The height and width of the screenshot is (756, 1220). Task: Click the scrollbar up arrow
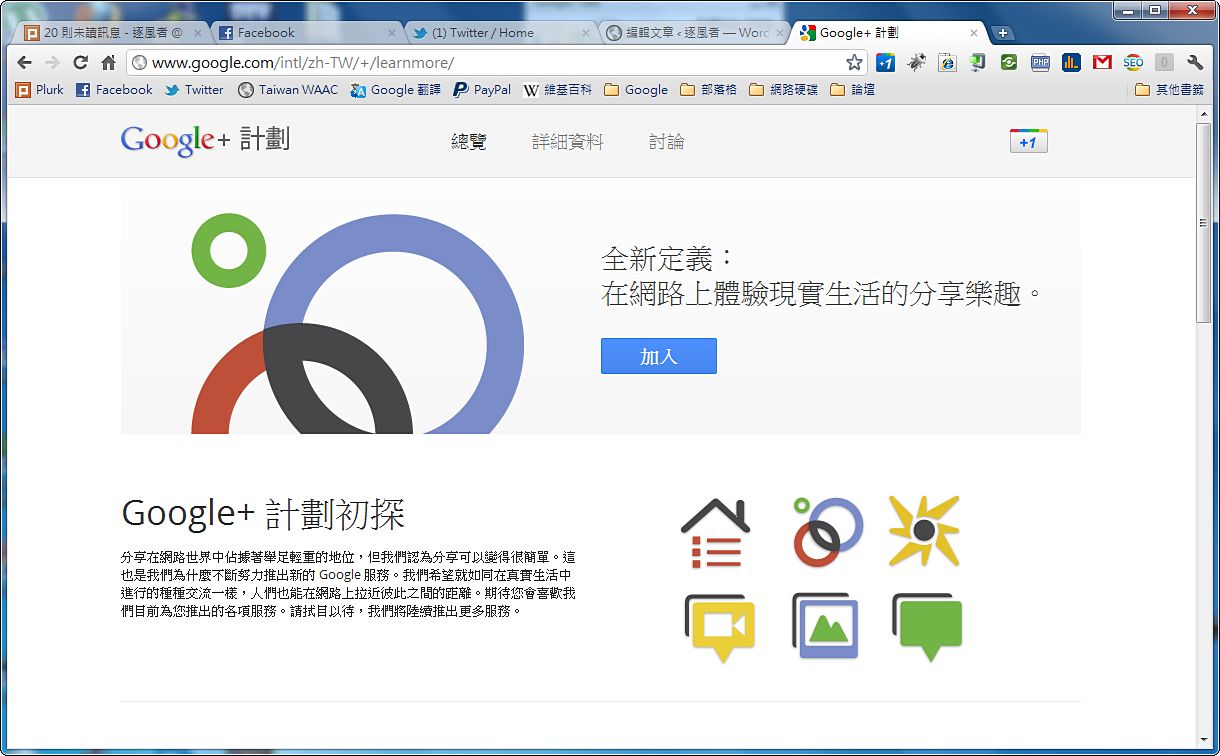click(1204, 114)
